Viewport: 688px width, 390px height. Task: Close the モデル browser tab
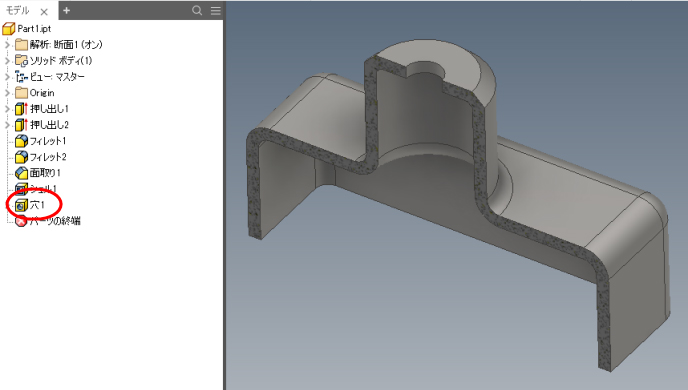(x=44, y=12)
